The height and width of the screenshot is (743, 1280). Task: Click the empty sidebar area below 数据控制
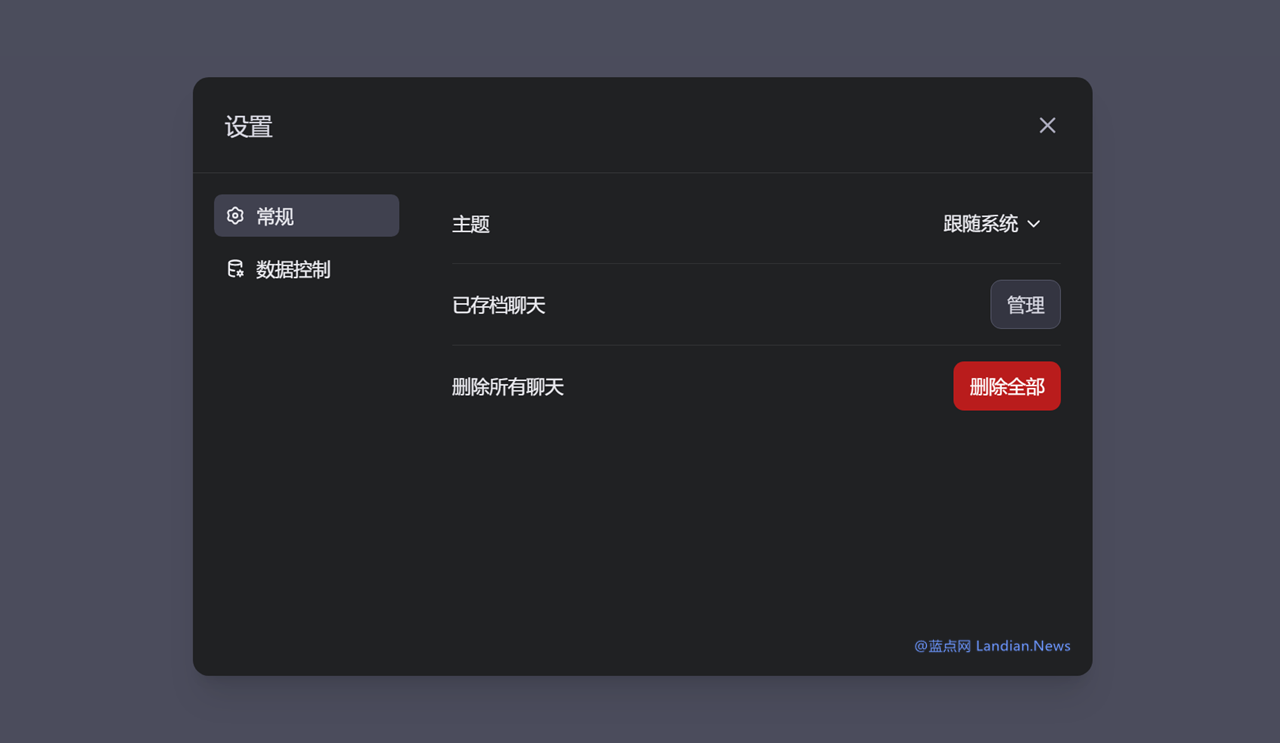[306, 450]
